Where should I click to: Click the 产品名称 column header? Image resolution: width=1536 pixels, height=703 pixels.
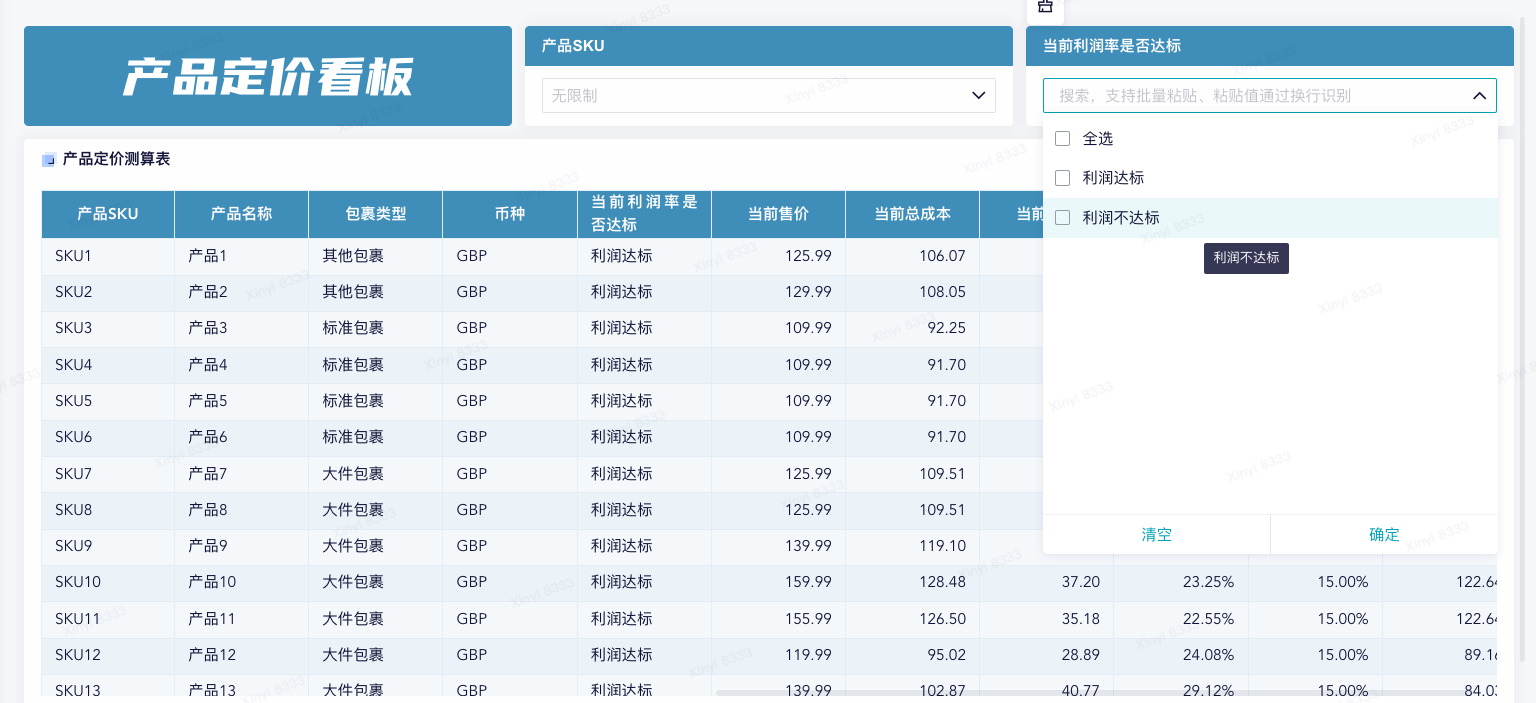coord(241,214)
